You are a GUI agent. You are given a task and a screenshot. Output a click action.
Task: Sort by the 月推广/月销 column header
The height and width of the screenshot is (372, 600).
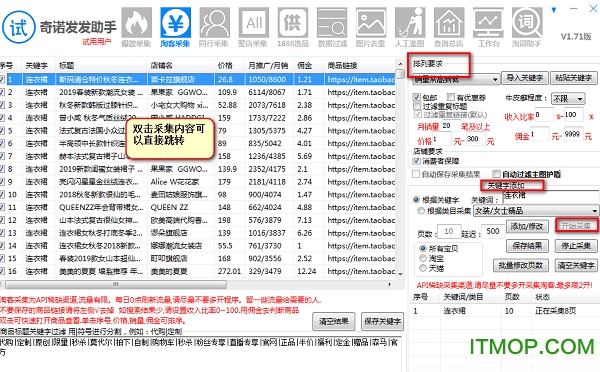coord(269,66)
